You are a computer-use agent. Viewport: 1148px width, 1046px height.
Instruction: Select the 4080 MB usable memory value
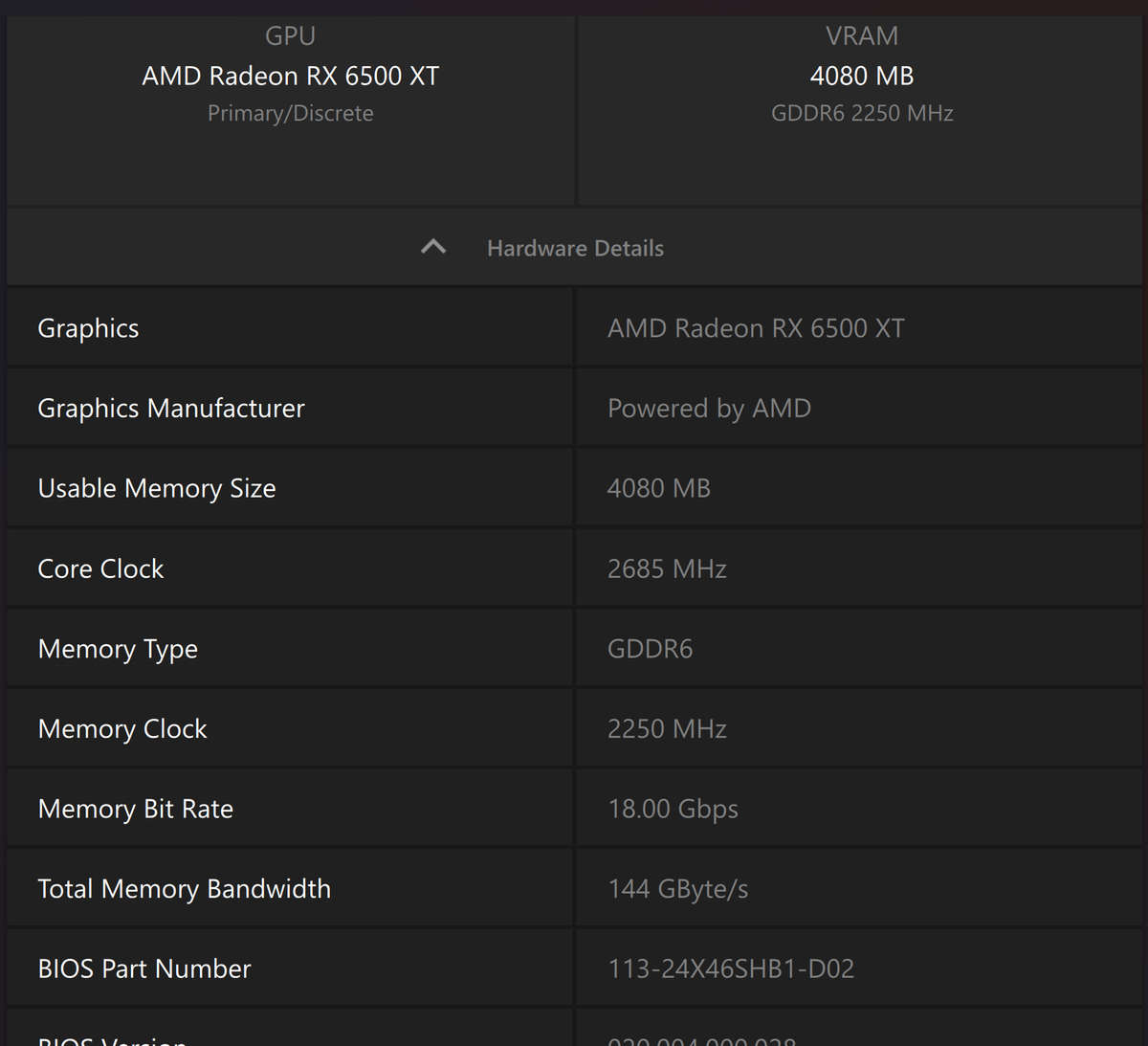point(659,488)
